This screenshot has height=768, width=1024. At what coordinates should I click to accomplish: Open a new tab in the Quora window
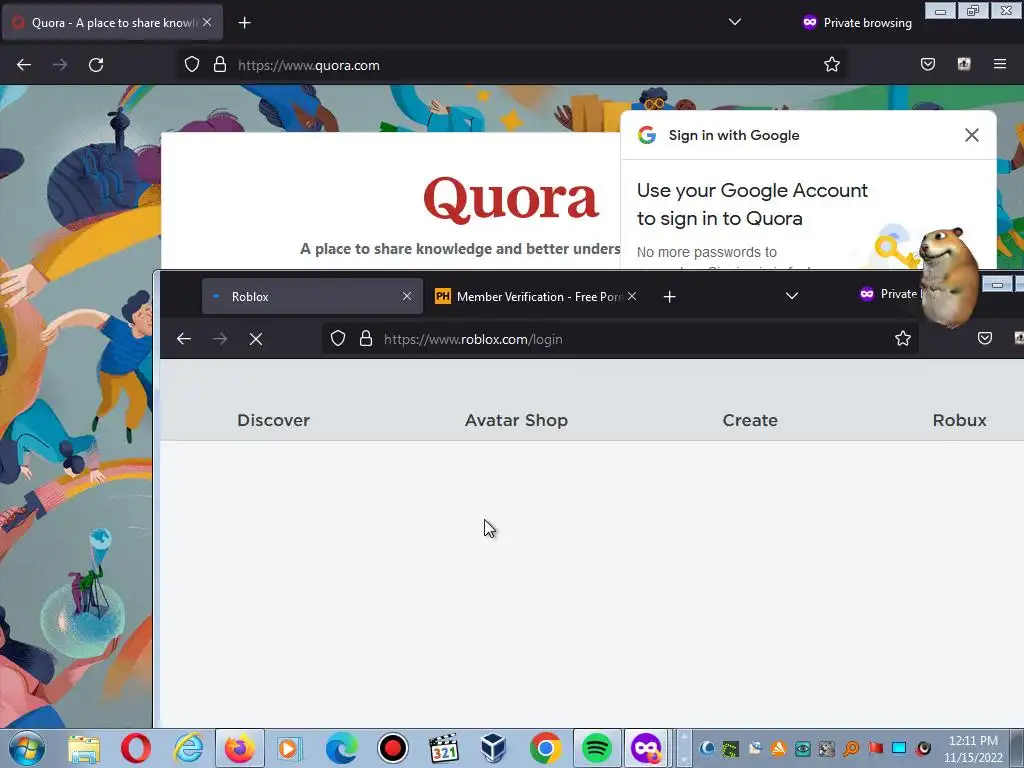coord(244,23)
